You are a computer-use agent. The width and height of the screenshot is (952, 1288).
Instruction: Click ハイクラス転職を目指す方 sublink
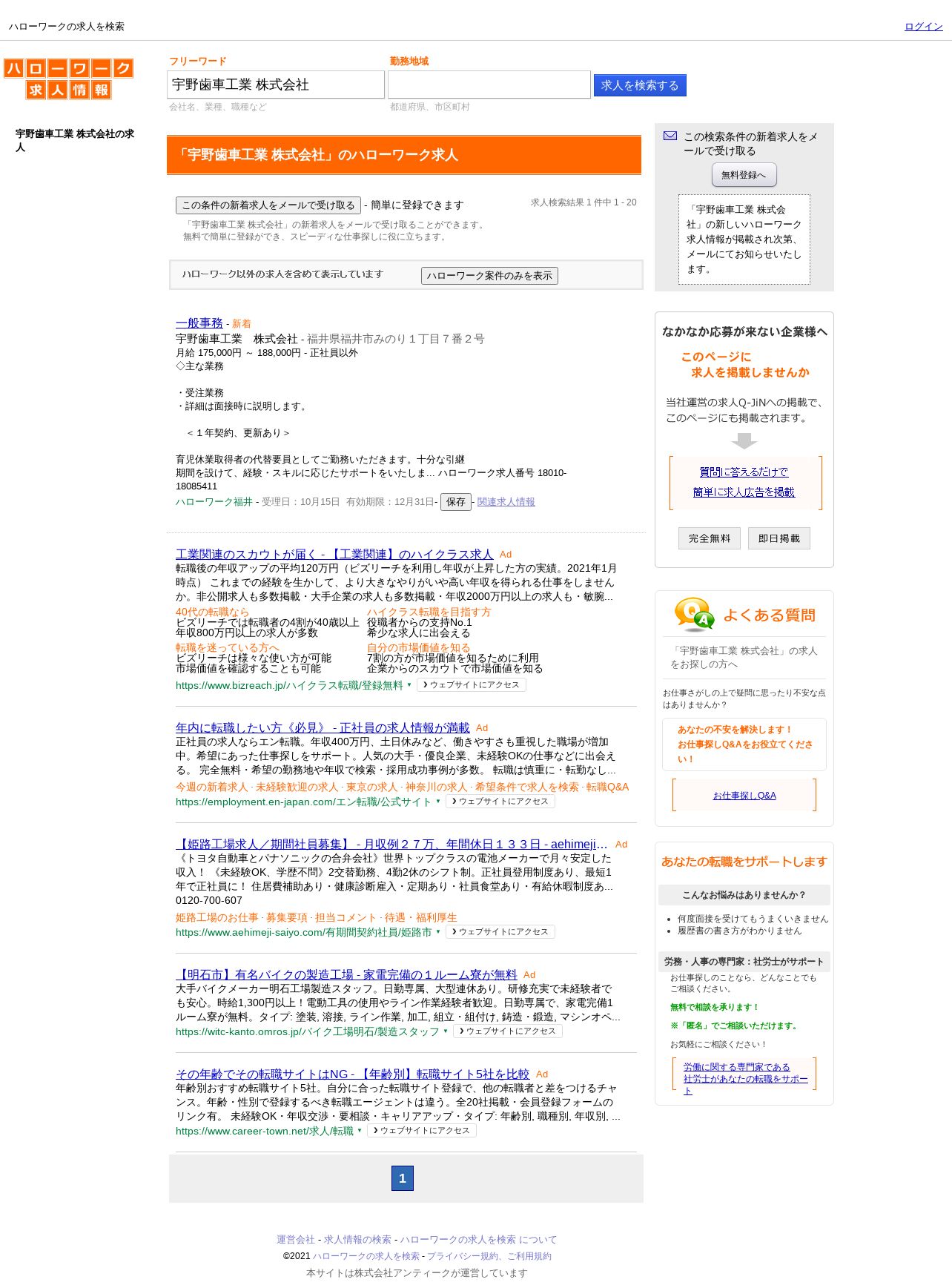429,612
